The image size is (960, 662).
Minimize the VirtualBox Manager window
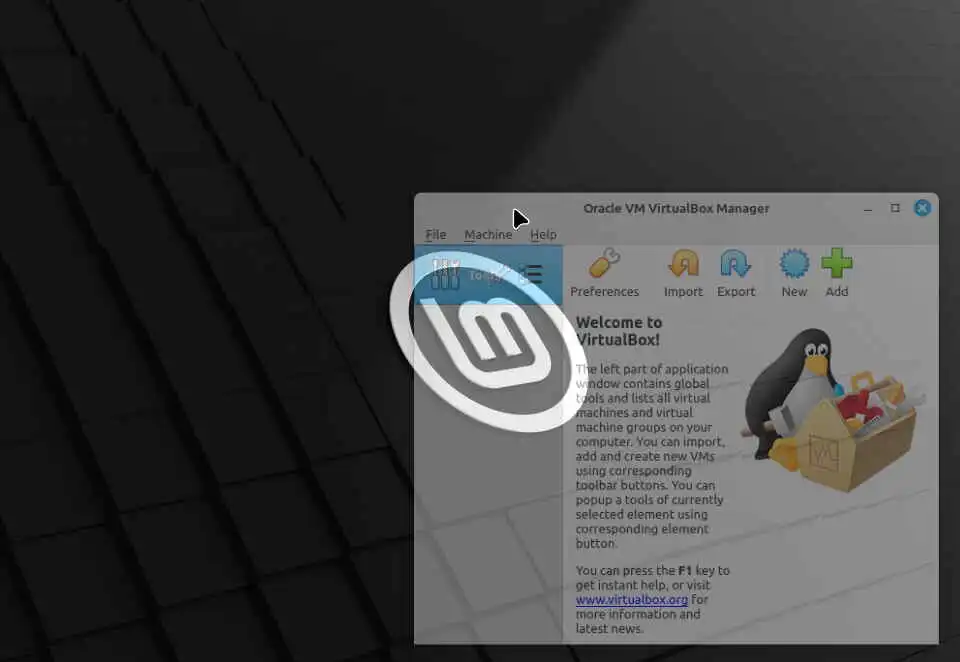(868, 209)
